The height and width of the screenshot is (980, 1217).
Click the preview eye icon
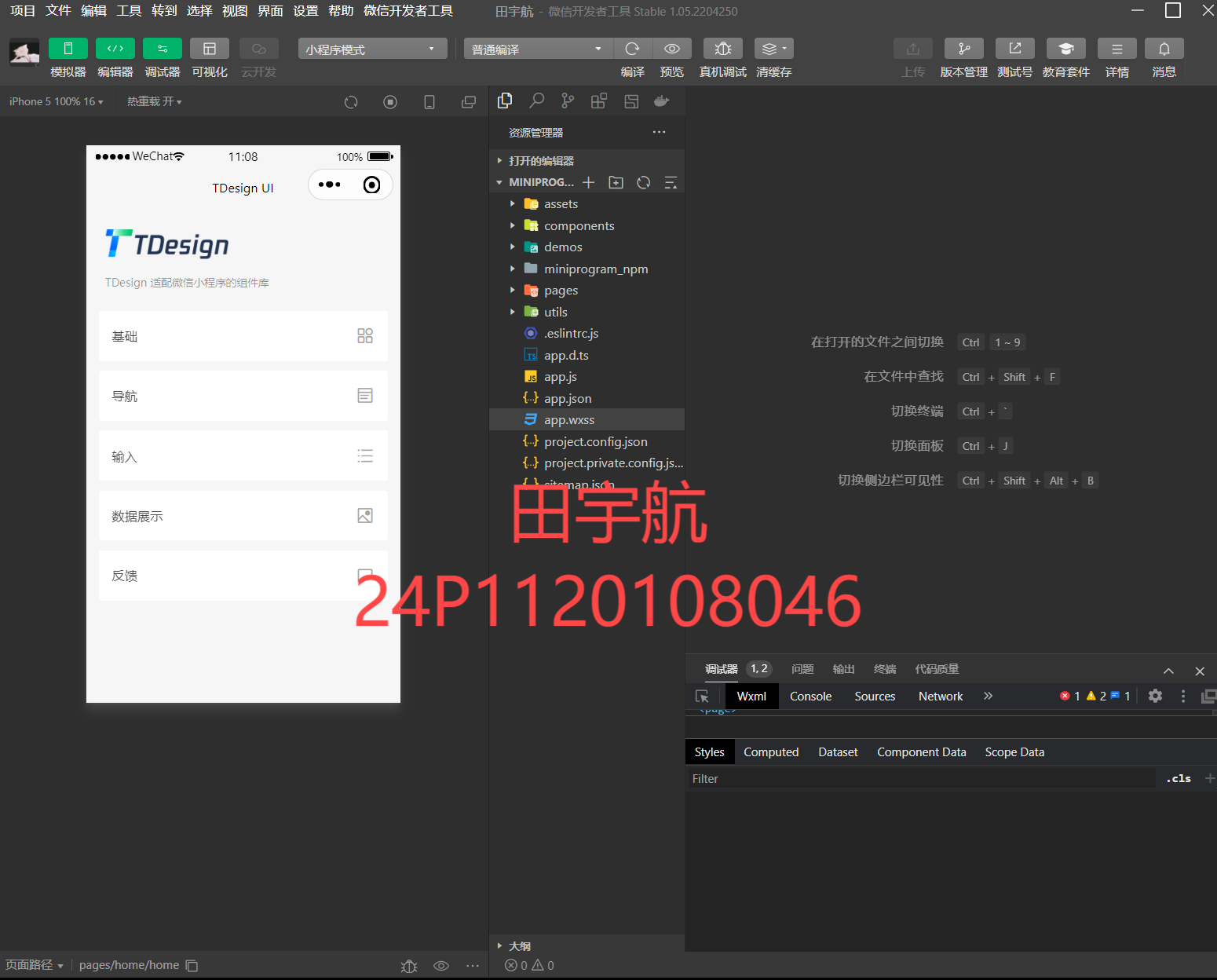point(672,49)
